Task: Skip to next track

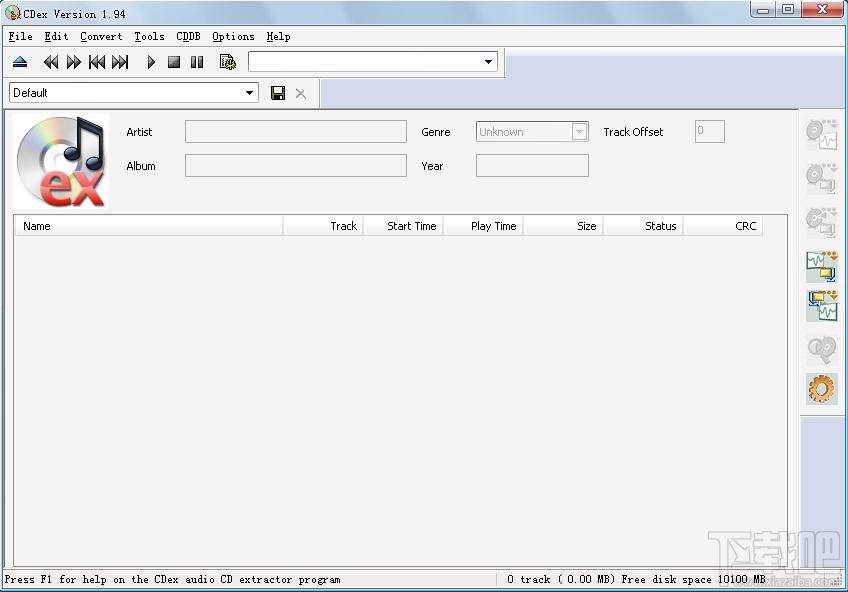Action: pyautogui.click(x=120, y=62)
